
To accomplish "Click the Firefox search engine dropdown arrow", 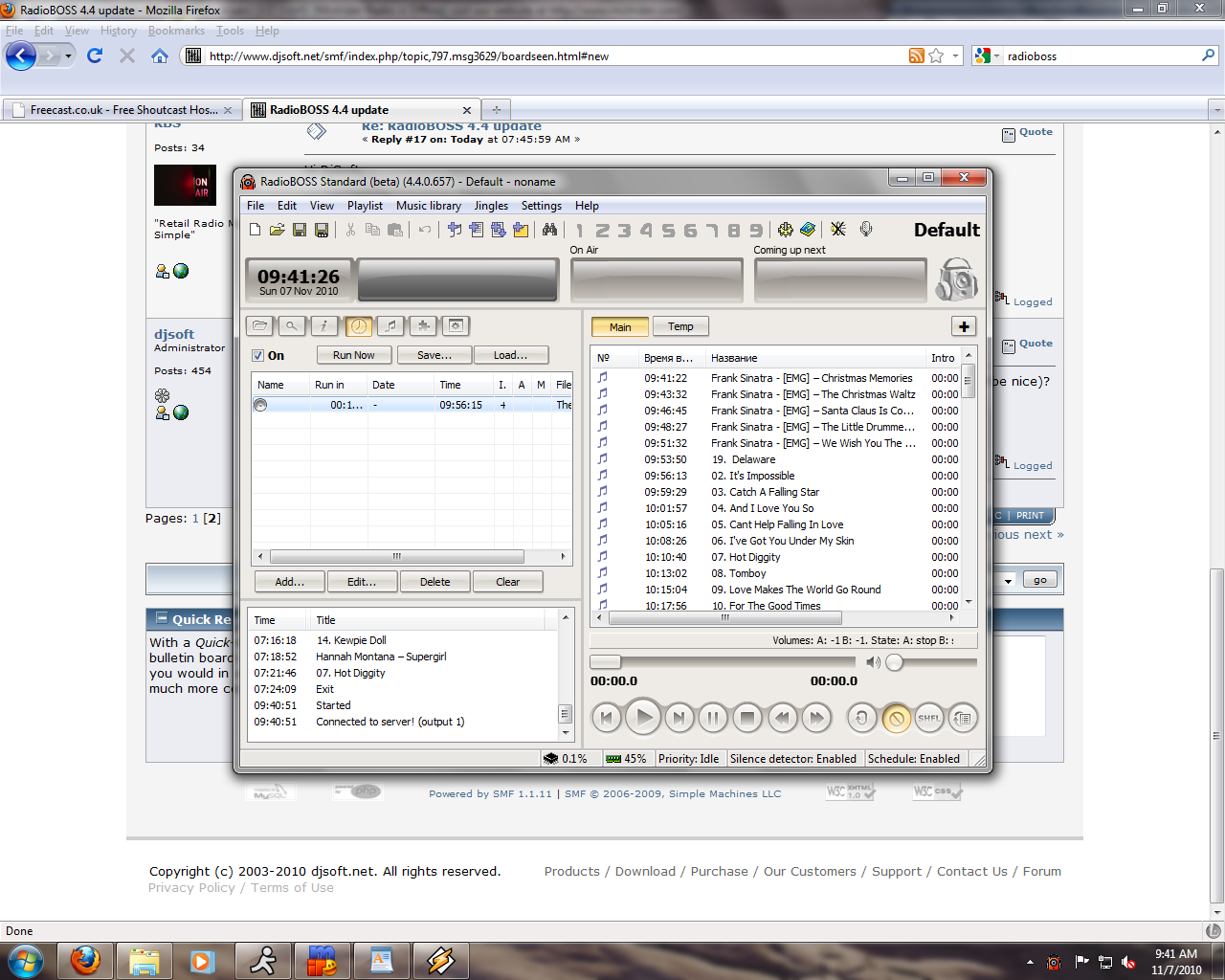I will tap(996, 56).
